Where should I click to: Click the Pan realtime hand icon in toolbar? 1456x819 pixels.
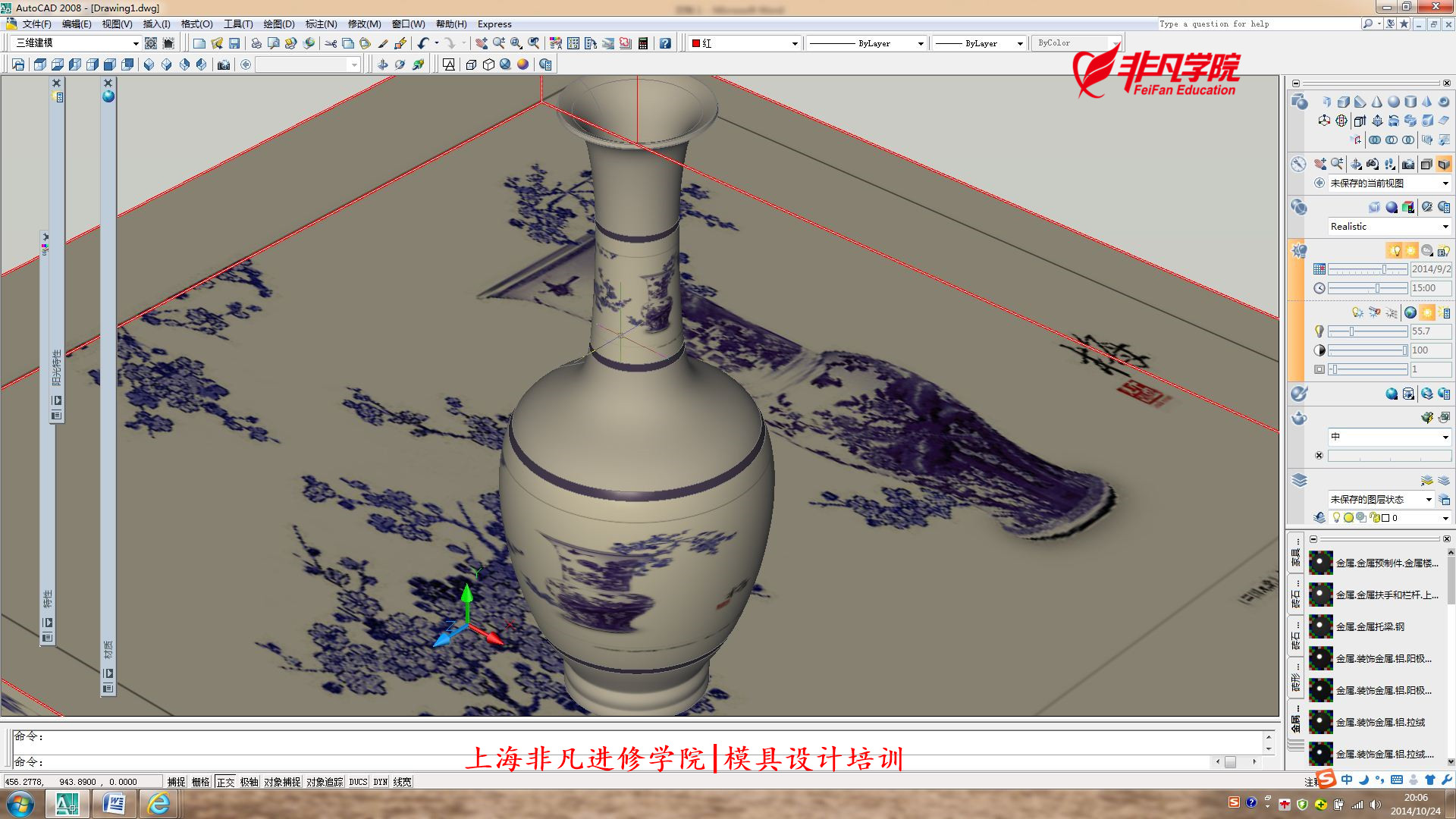click(481, 43)
